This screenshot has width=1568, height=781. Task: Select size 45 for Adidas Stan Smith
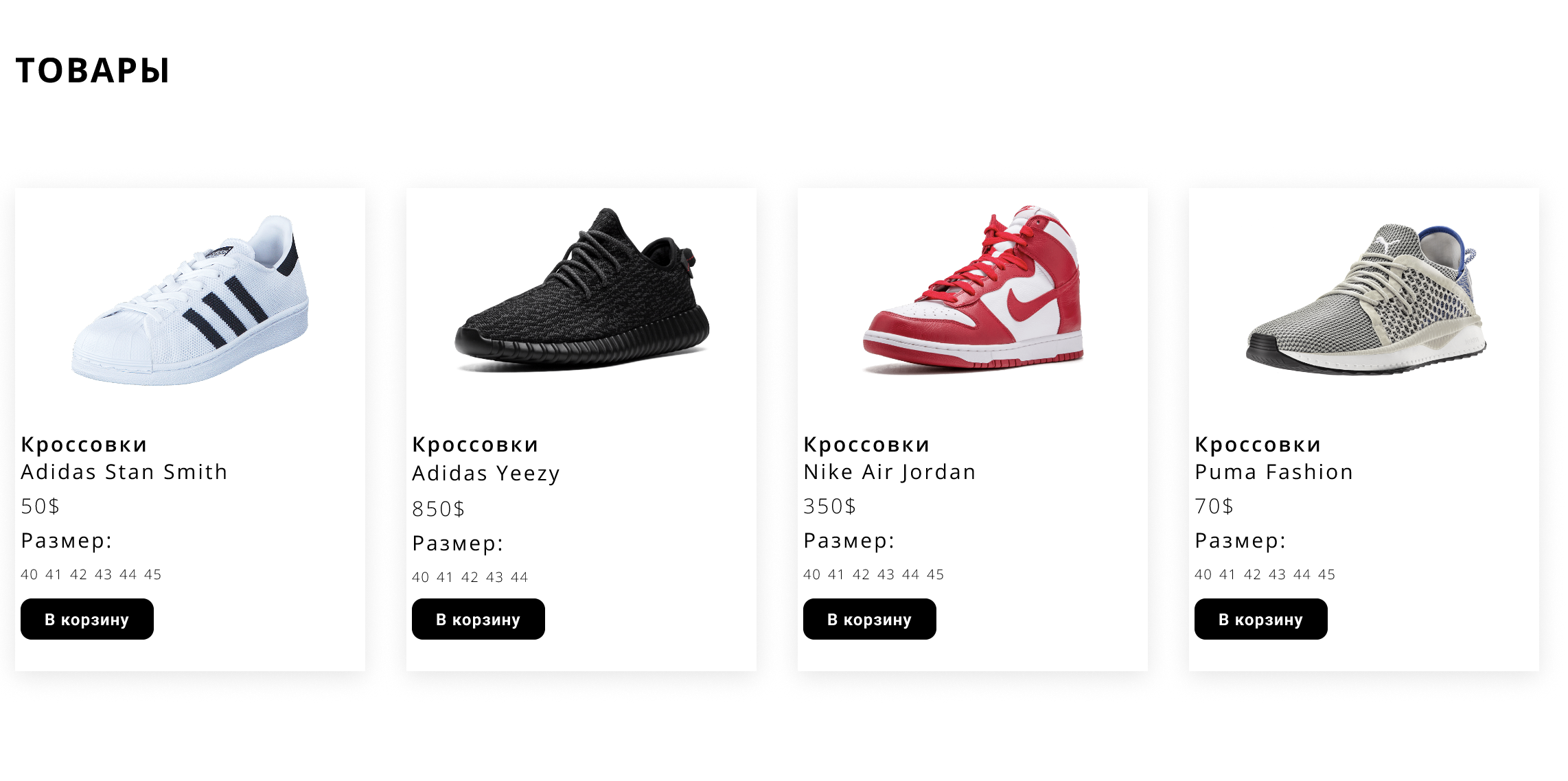[x=153, y=574]
